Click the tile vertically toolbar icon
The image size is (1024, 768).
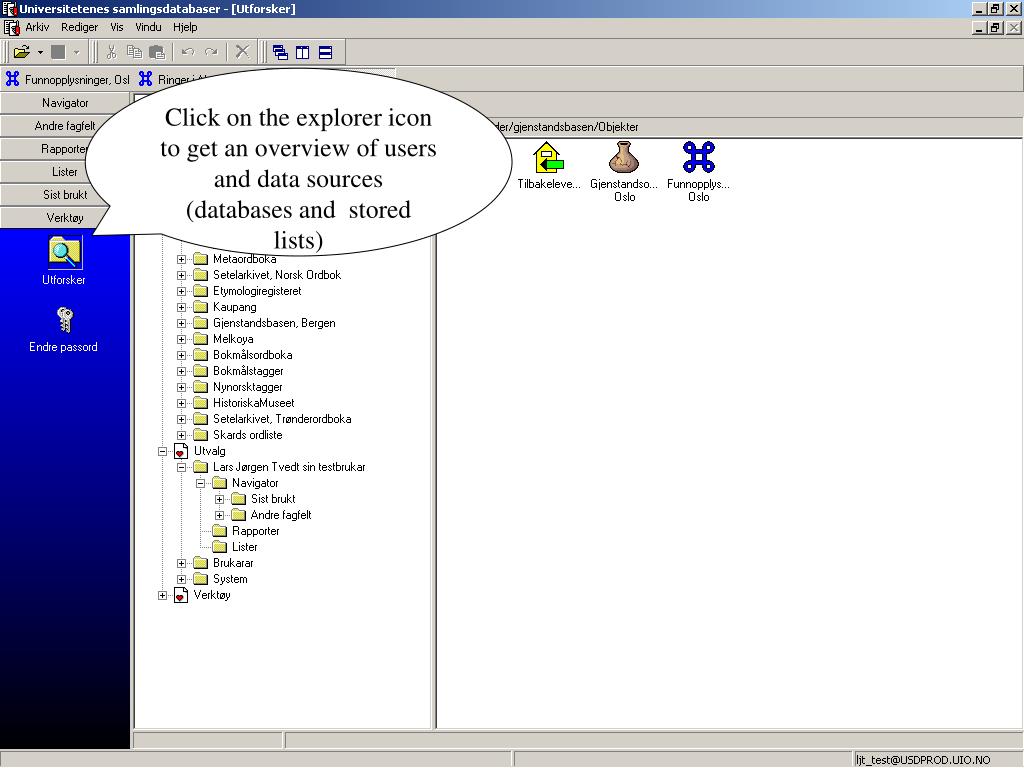[x=302, y=52]
